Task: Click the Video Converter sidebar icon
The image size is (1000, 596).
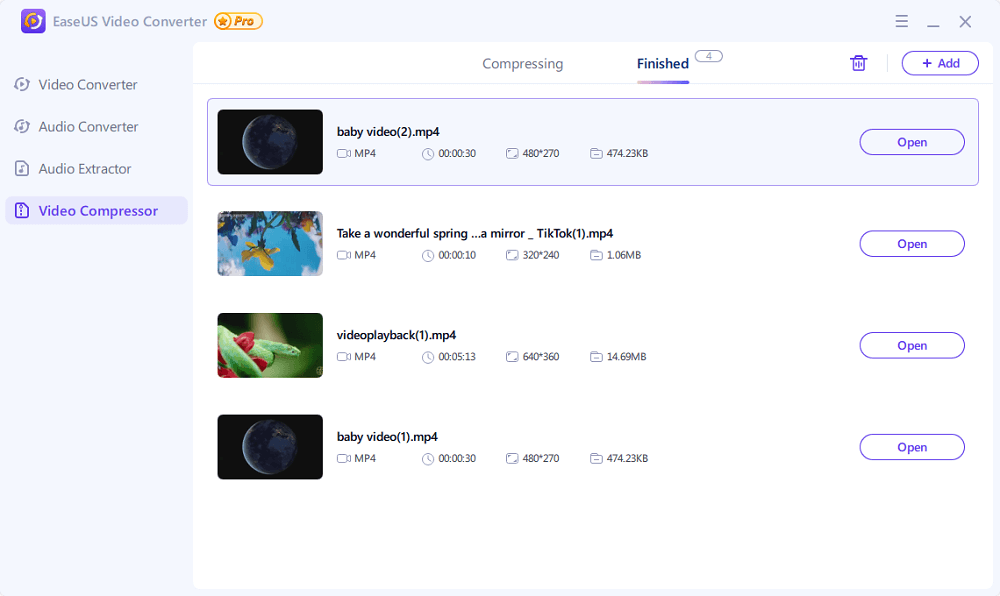Action: [x=22, y=85]
